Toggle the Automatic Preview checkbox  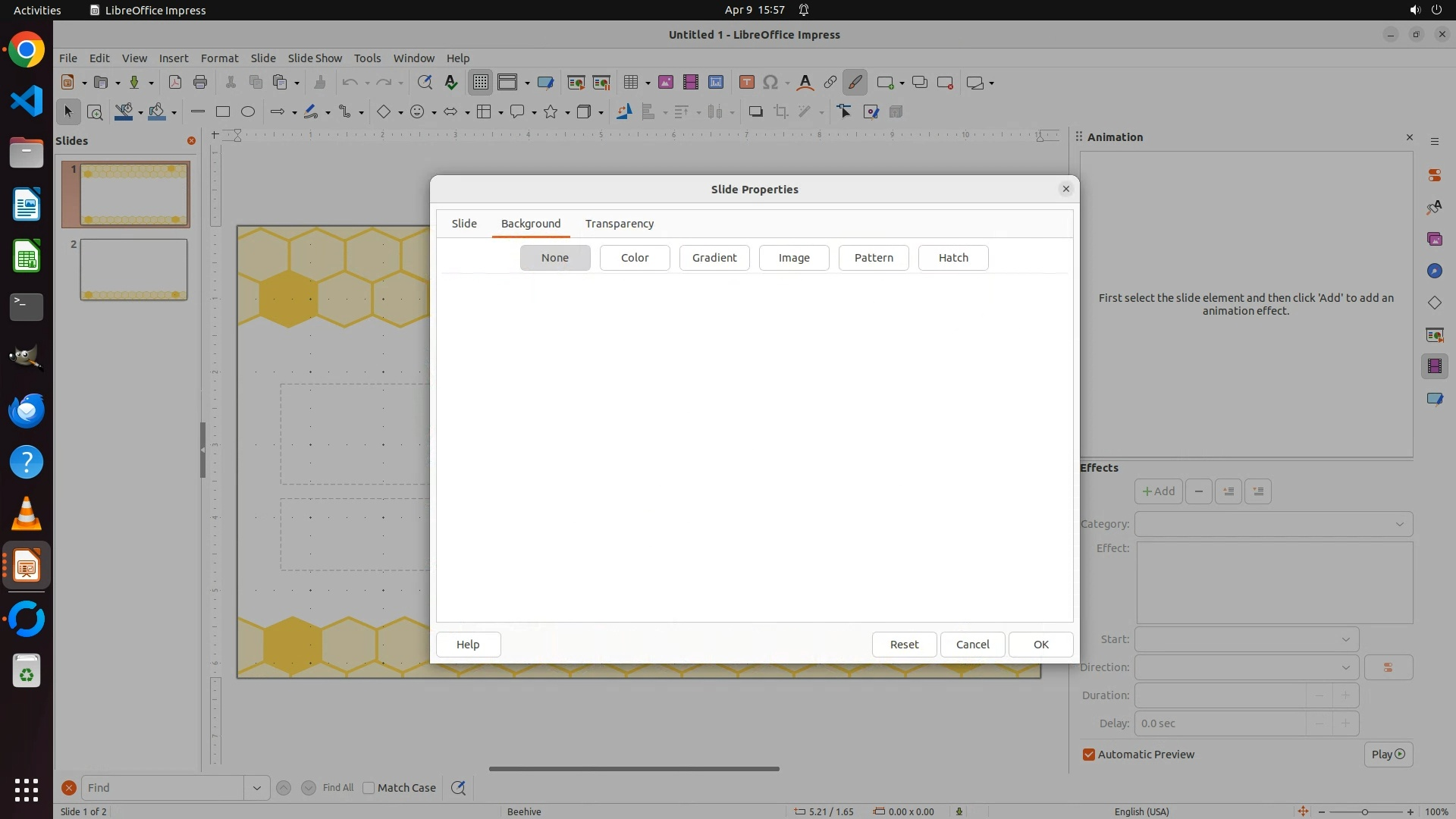[1089, 755]
